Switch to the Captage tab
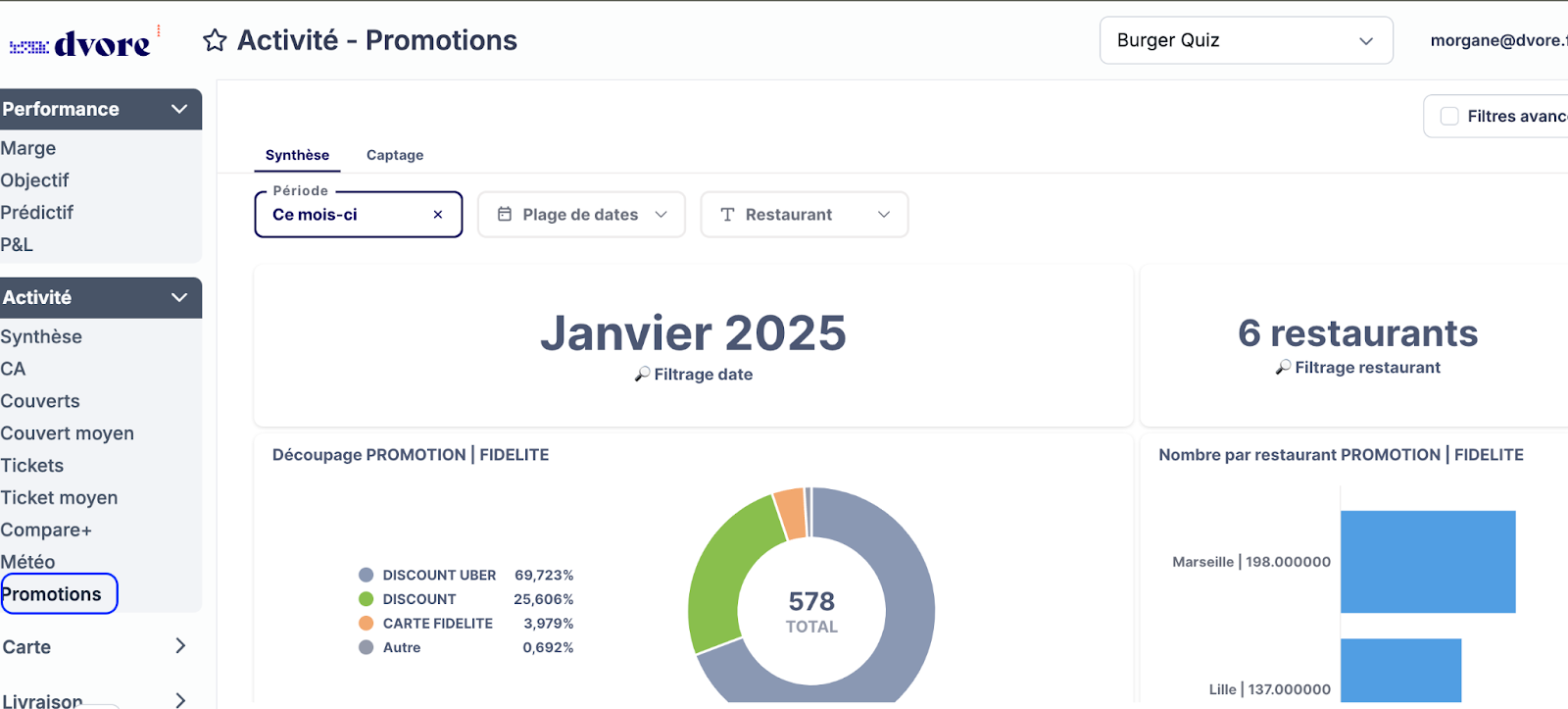1568x709 pixels. (395, 155)
